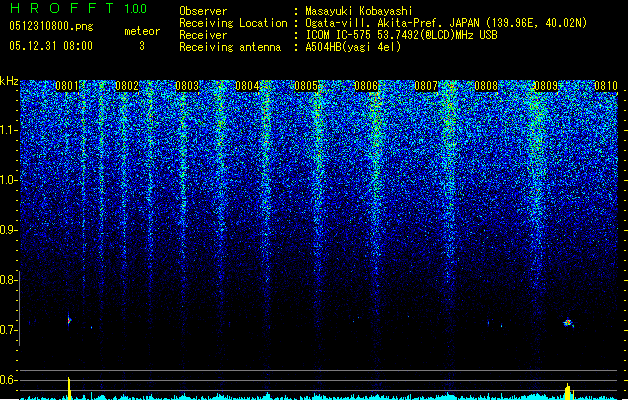The height and width of the screenshot is (400, 629).
Task: Select receiver value ICOM IC-575 53.7492 MHz USB
Action: (402, 35)
